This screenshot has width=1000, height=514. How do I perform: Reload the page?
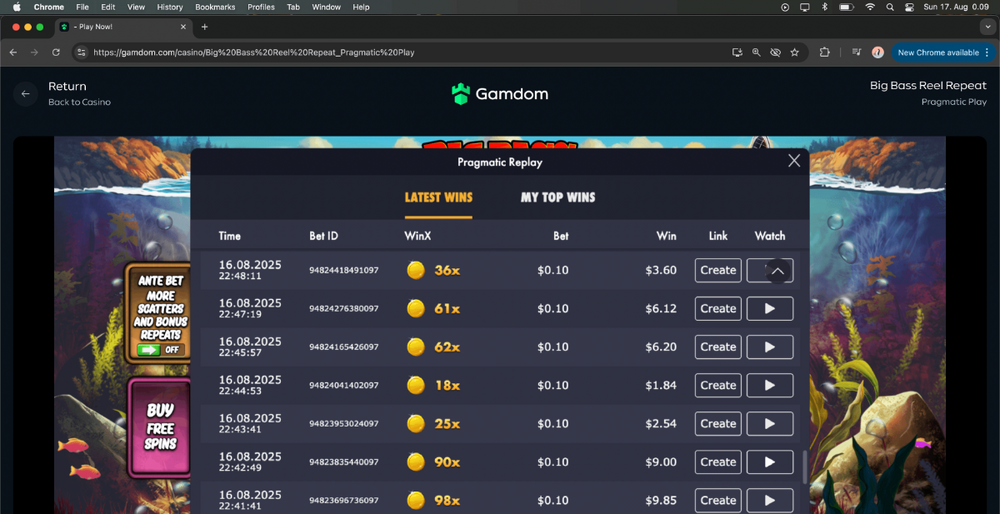point(55,52)
